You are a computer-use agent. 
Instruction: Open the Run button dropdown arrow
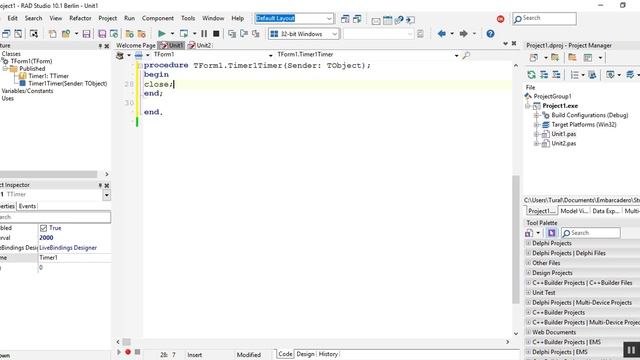tap(172, 33)
